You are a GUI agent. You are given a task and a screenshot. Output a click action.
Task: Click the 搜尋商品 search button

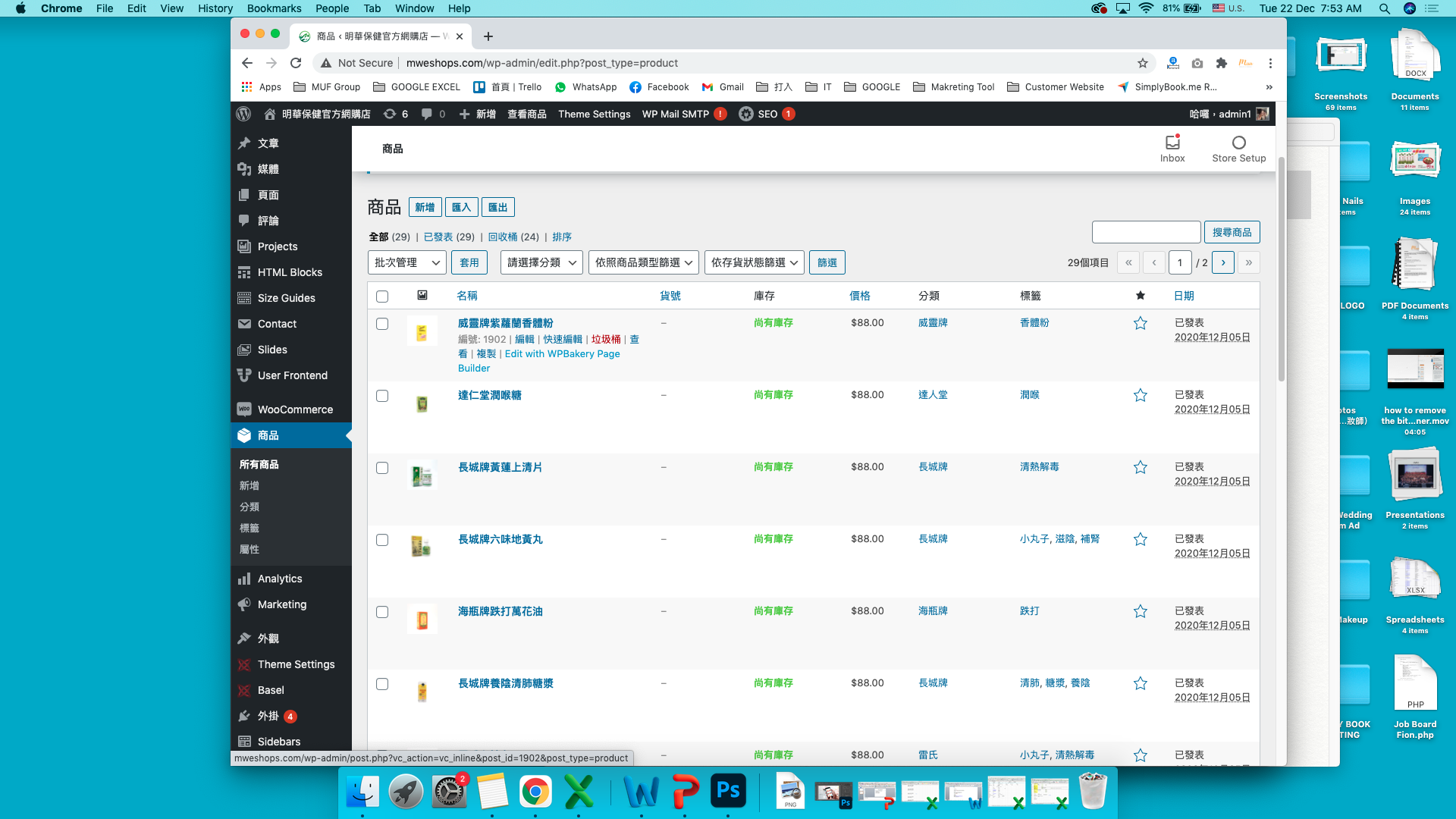[x=1232, y=232]
